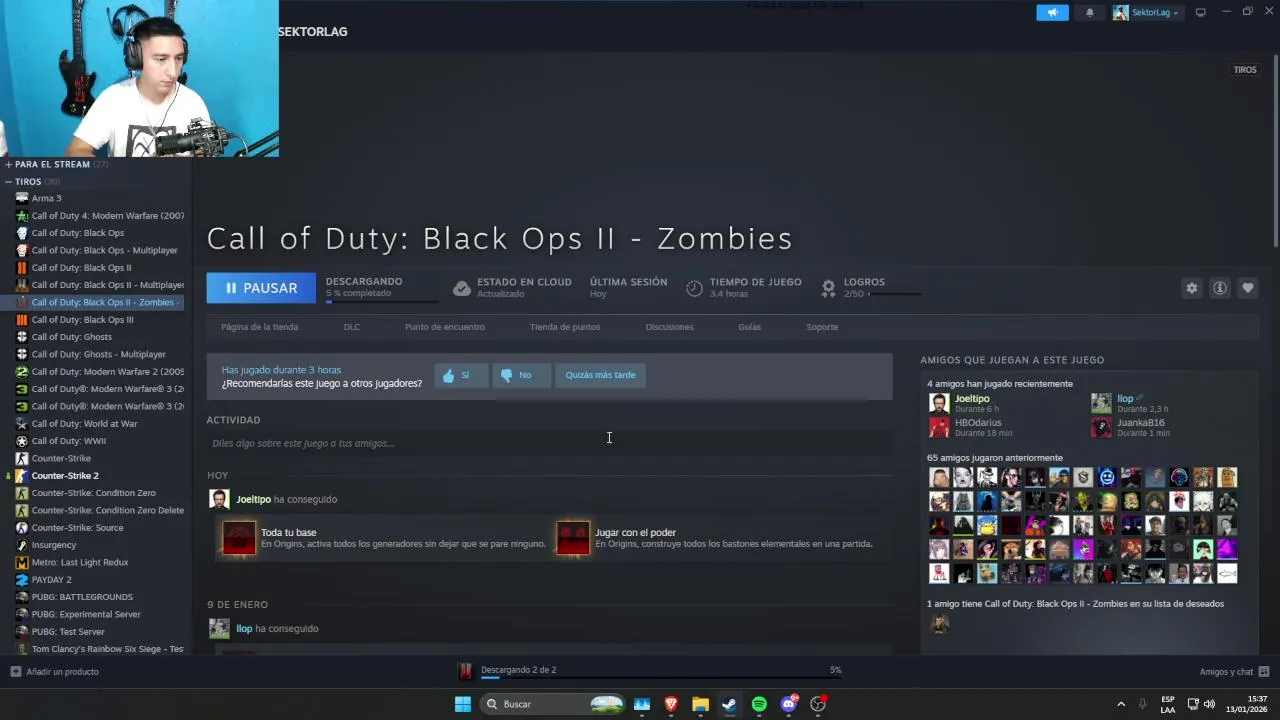Select PAYDAY 2 in library
The width and height of the screenshot is (1280, 720).
pyautogui.click(x=51, y=580)
